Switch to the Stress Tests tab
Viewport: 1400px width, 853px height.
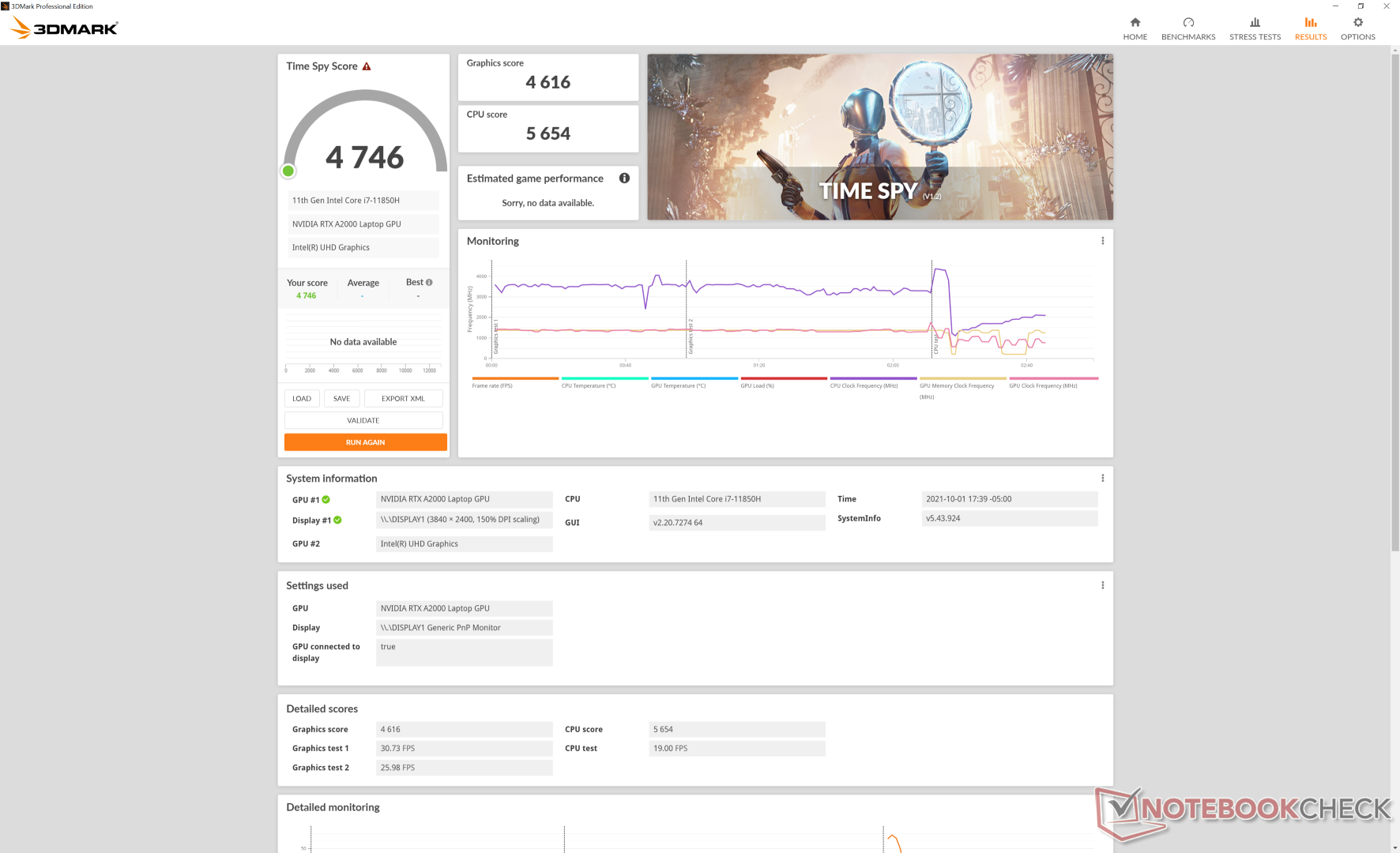1255,28
